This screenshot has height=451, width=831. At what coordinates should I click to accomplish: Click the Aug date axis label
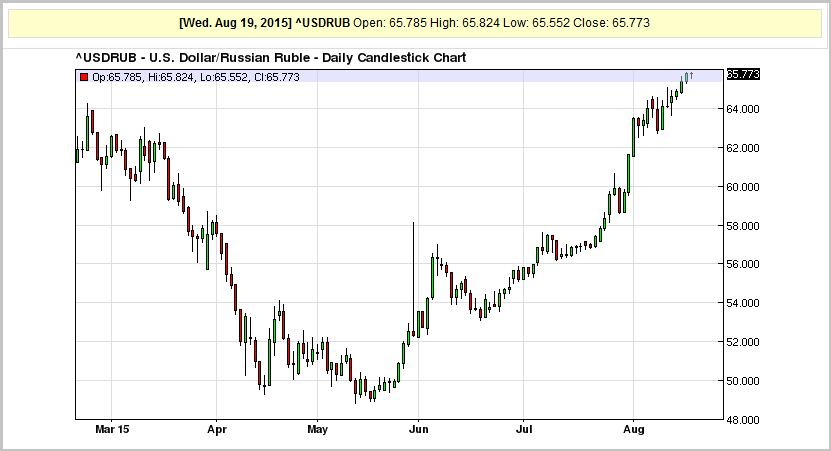tap(633, 430)
